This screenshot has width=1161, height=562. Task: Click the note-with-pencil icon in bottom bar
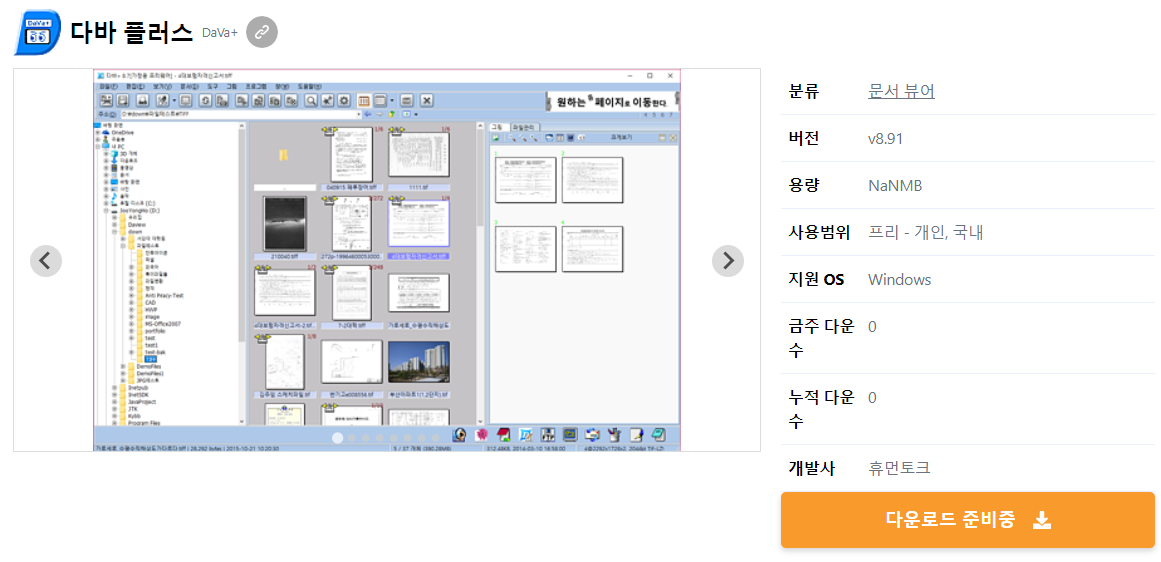[636, 435]
